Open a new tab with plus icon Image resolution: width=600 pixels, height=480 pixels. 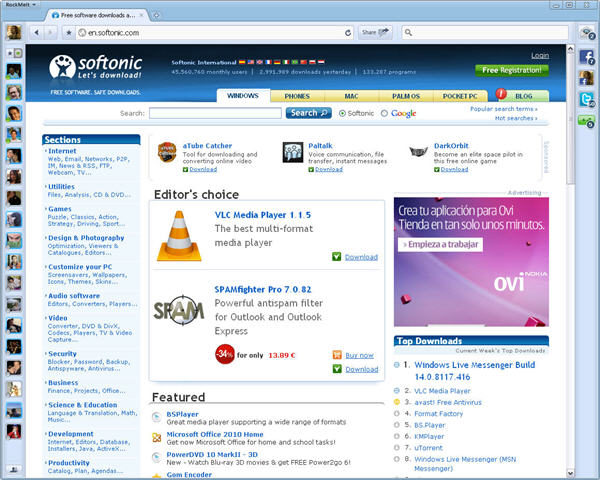156,15
